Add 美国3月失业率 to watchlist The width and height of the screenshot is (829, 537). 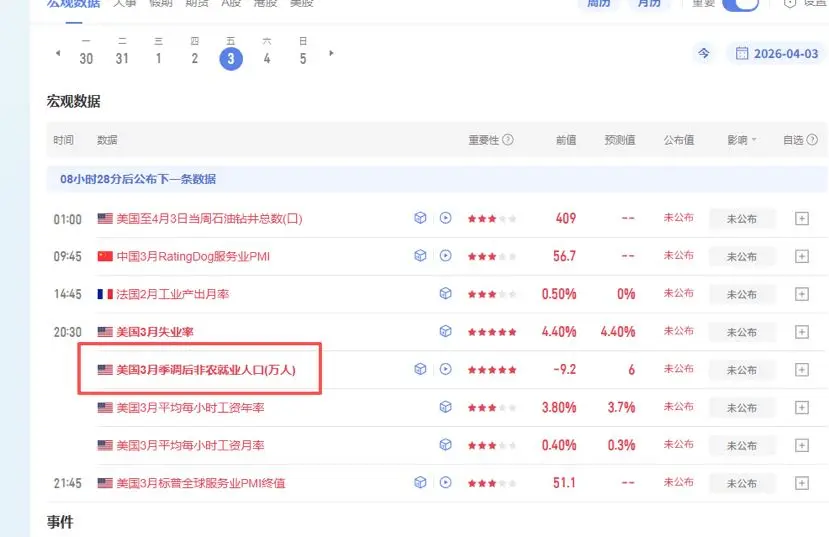[x=802, y=332]
